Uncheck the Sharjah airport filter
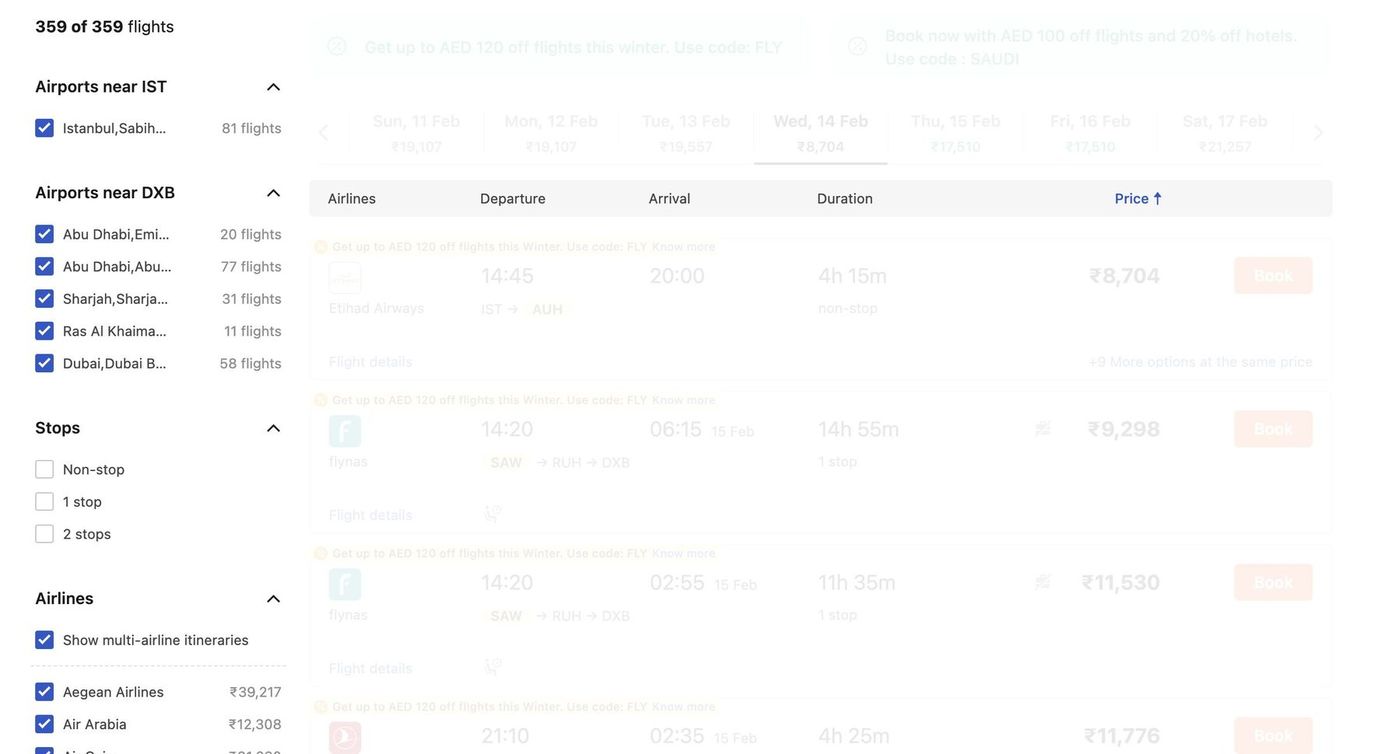The image size is (1400, 754). coord(44,299)
